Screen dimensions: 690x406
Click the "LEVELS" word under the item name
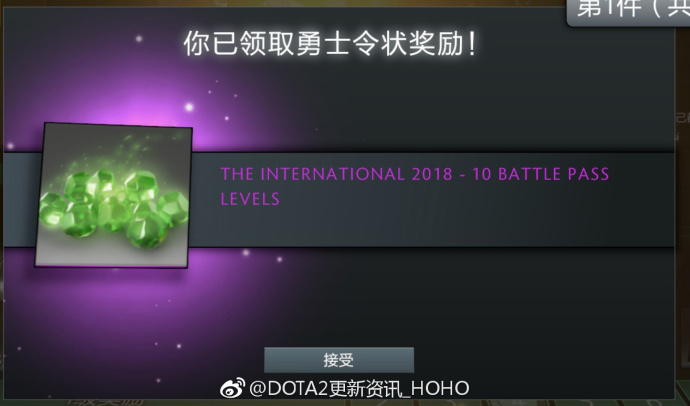click(x=250, y=199)
